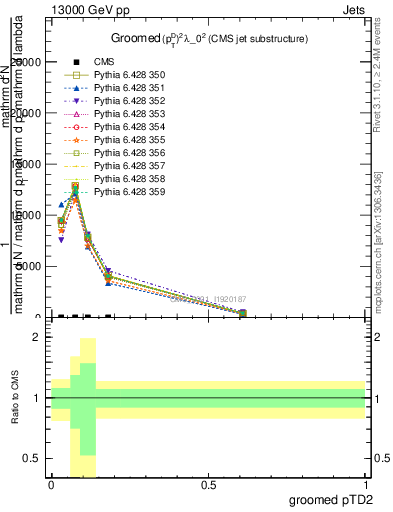Click the Pythia 6.428 357 yellow dashed marker
This screenshot has width=393, height=512.
point(76,166)
